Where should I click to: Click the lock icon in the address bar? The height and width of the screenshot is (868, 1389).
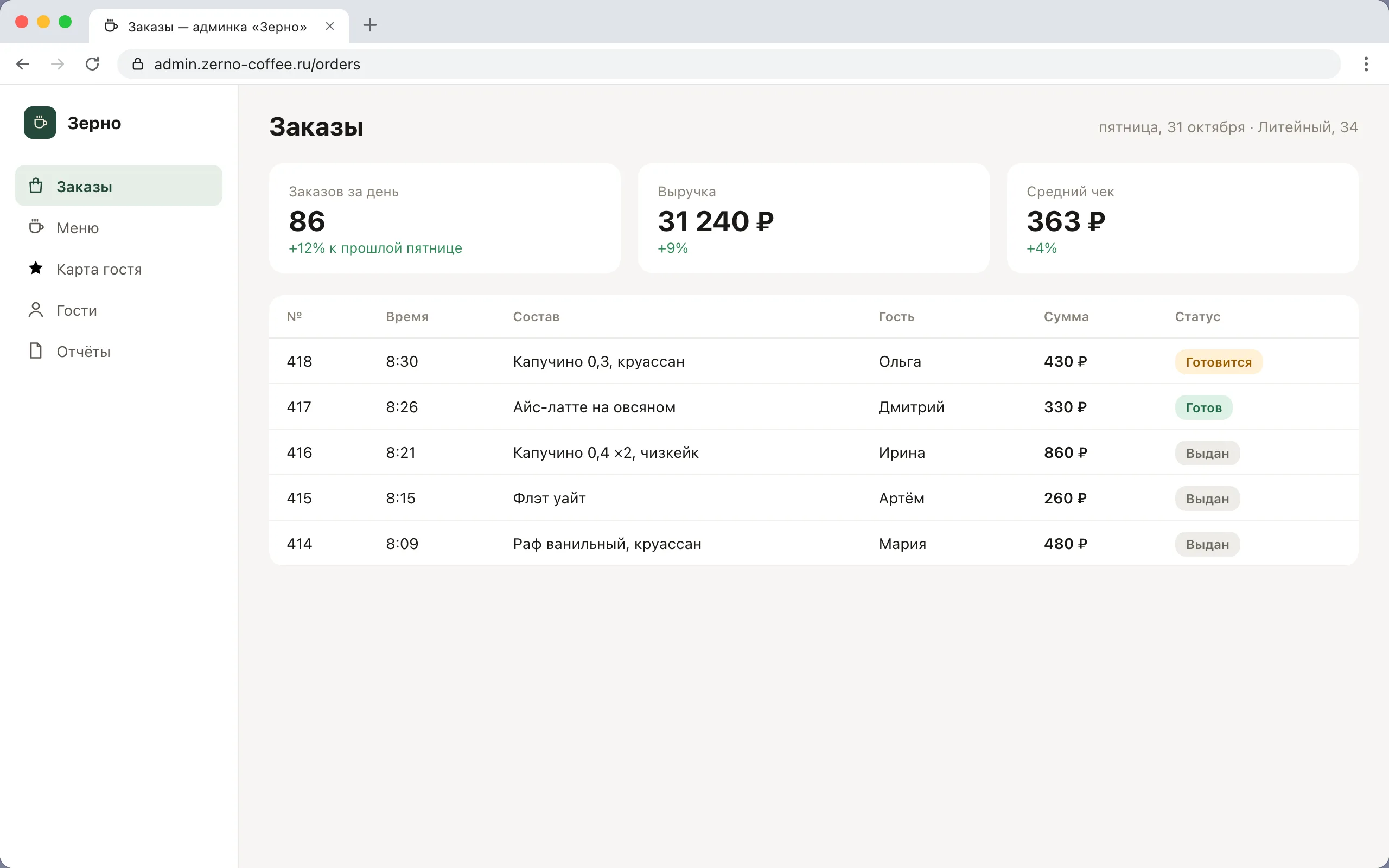(x=138, y=63)
